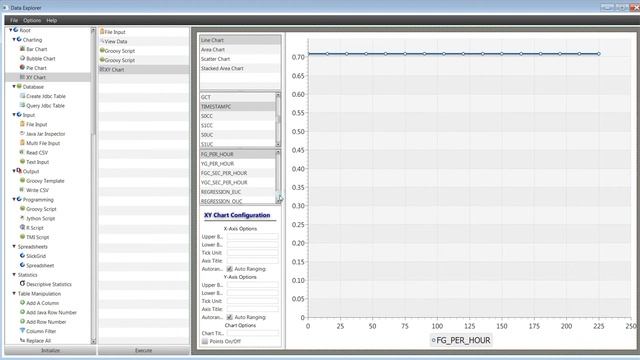Viewport: 640px width, 360px height.
Task: Select the XY Chart workflow step
Action: pos(144,69)
